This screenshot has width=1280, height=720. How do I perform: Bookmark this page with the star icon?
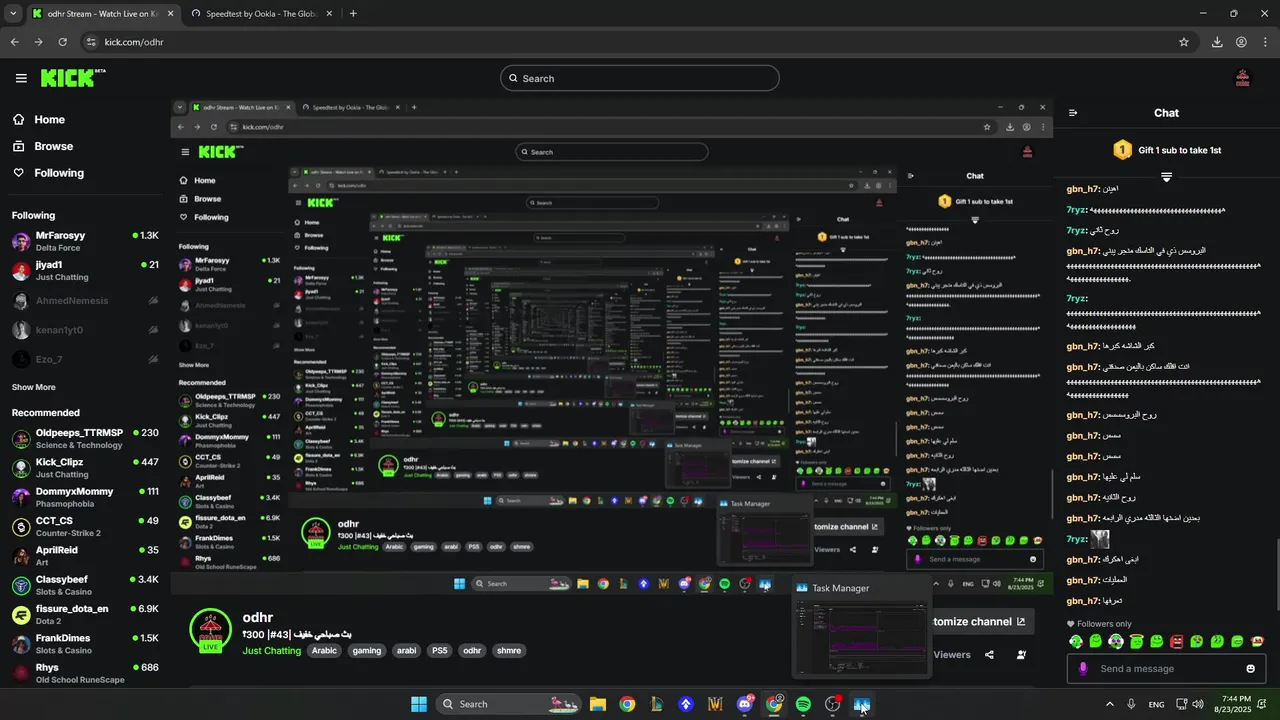(1184, 42)
